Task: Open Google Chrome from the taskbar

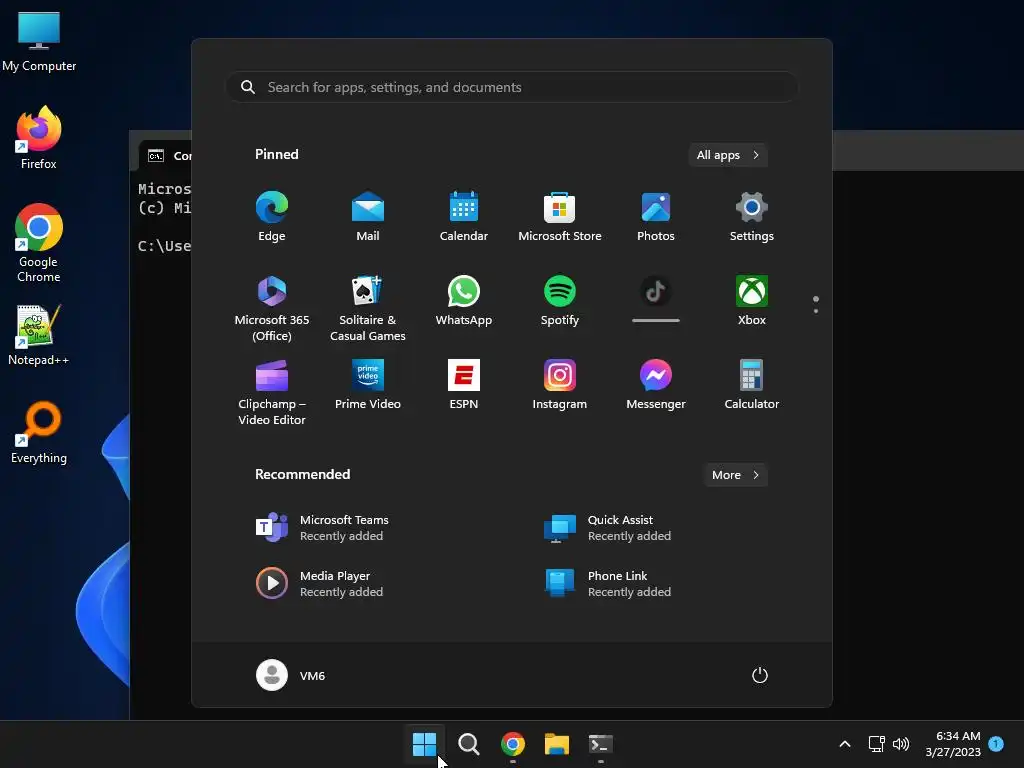Action: (513, 744)
